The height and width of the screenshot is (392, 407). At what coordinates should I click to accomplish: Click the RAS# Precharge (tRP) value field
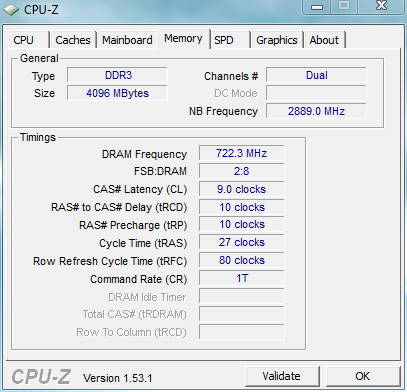click(x=242, y=224)
